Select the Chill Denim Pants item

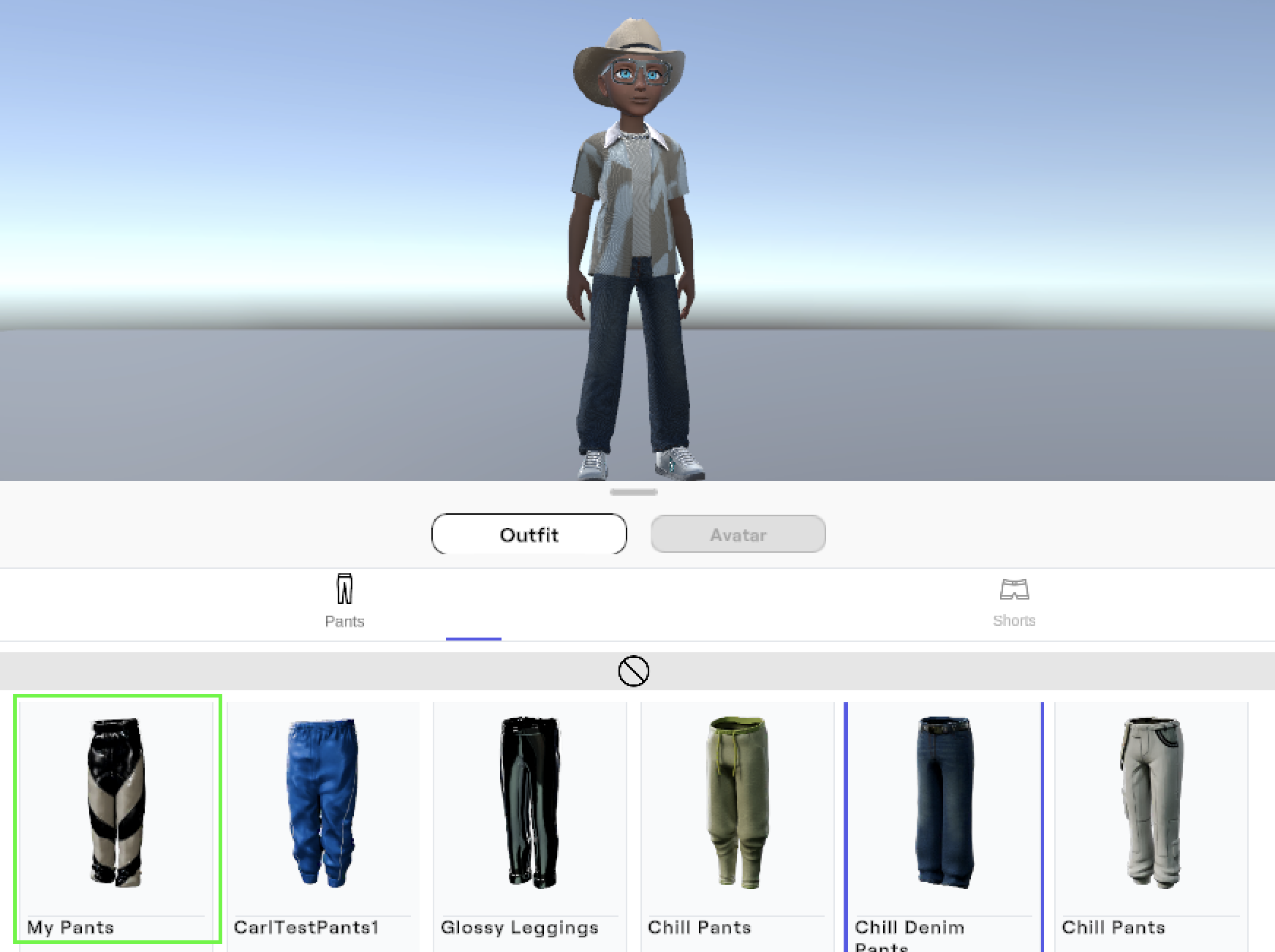[943, 804]
